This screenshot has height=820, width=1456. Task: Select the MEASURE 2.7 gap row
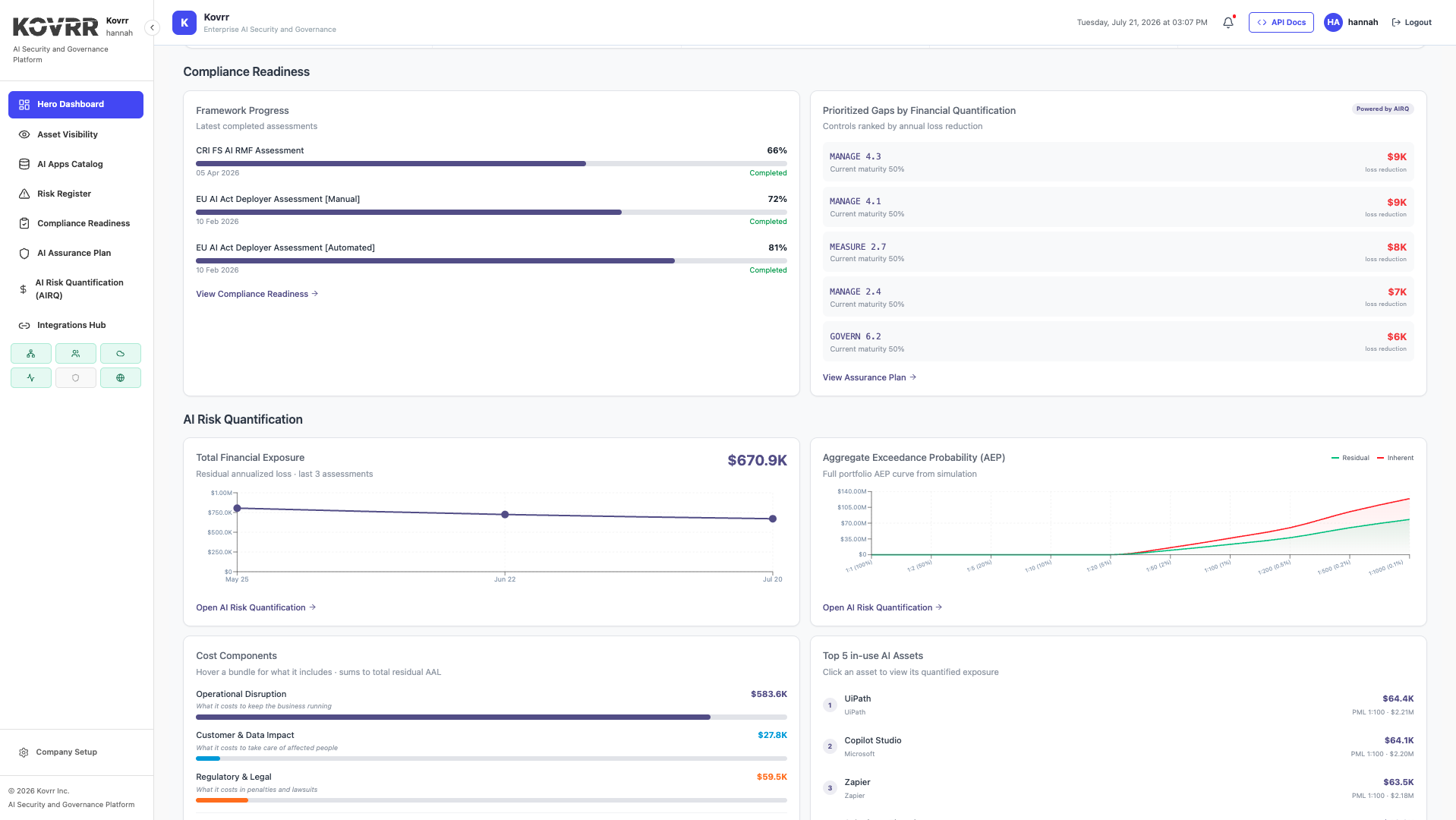pyautogui.click(x=1118, y=252)
